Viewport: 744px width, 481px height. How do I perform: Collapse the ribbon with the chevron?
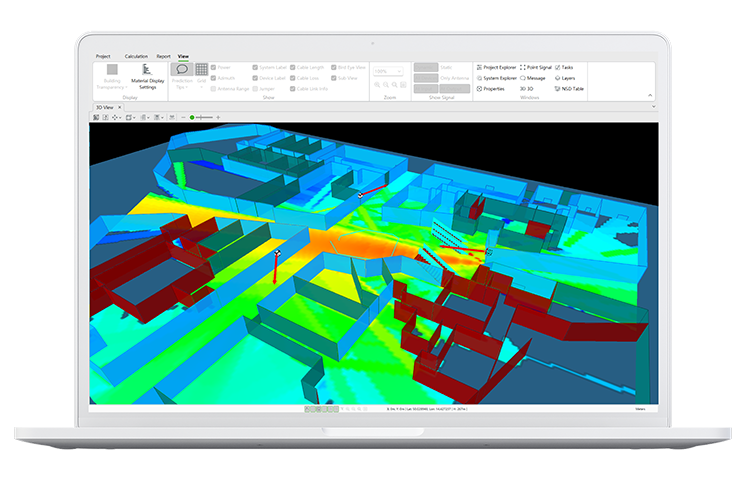pyautogui.click(x=648, y=96)
